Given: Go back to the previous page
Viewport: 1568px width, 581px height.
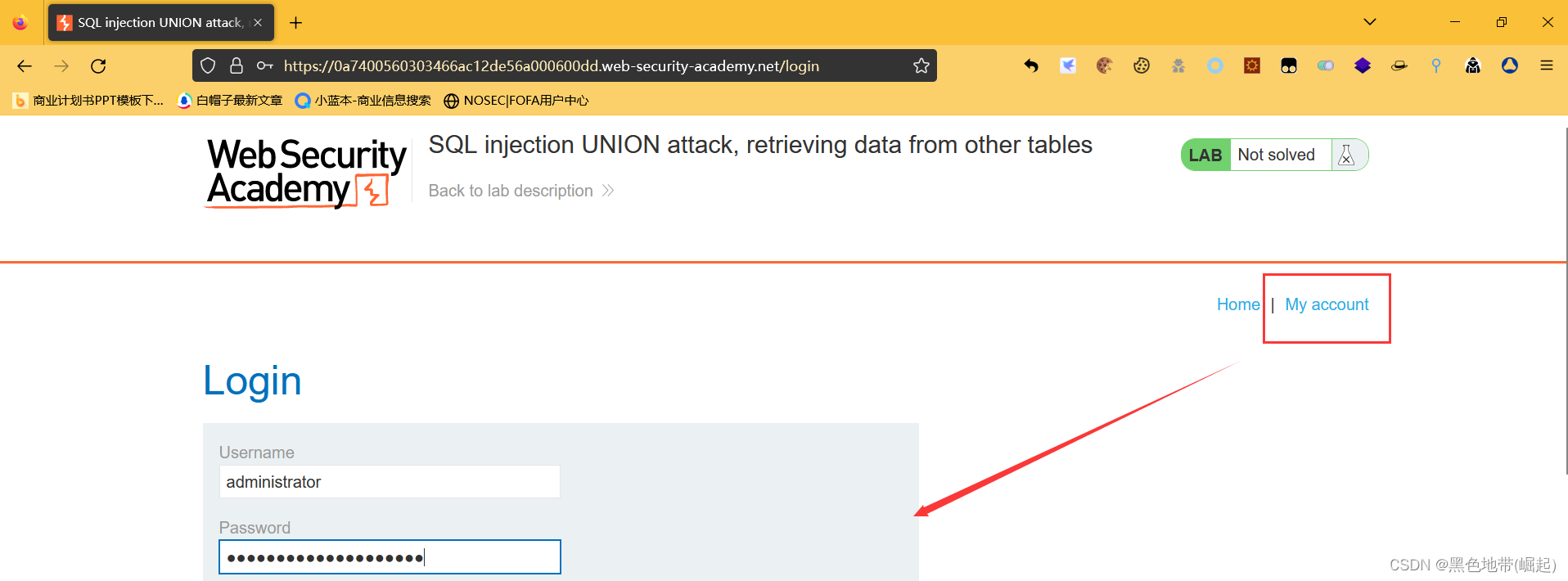Looking at the screenshot, I should 25,66.
